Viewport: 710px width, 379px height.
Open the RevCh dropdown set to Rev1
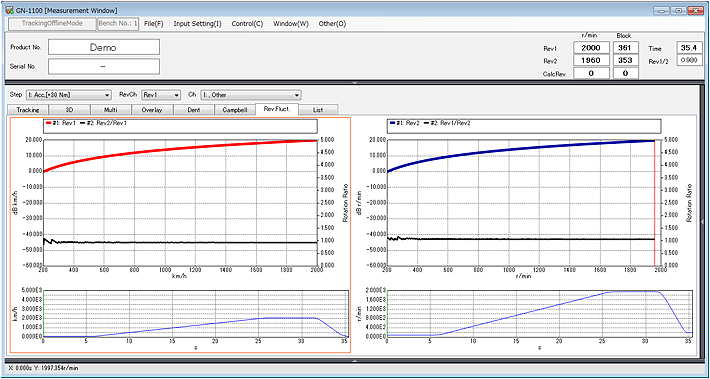coord(161,95)
